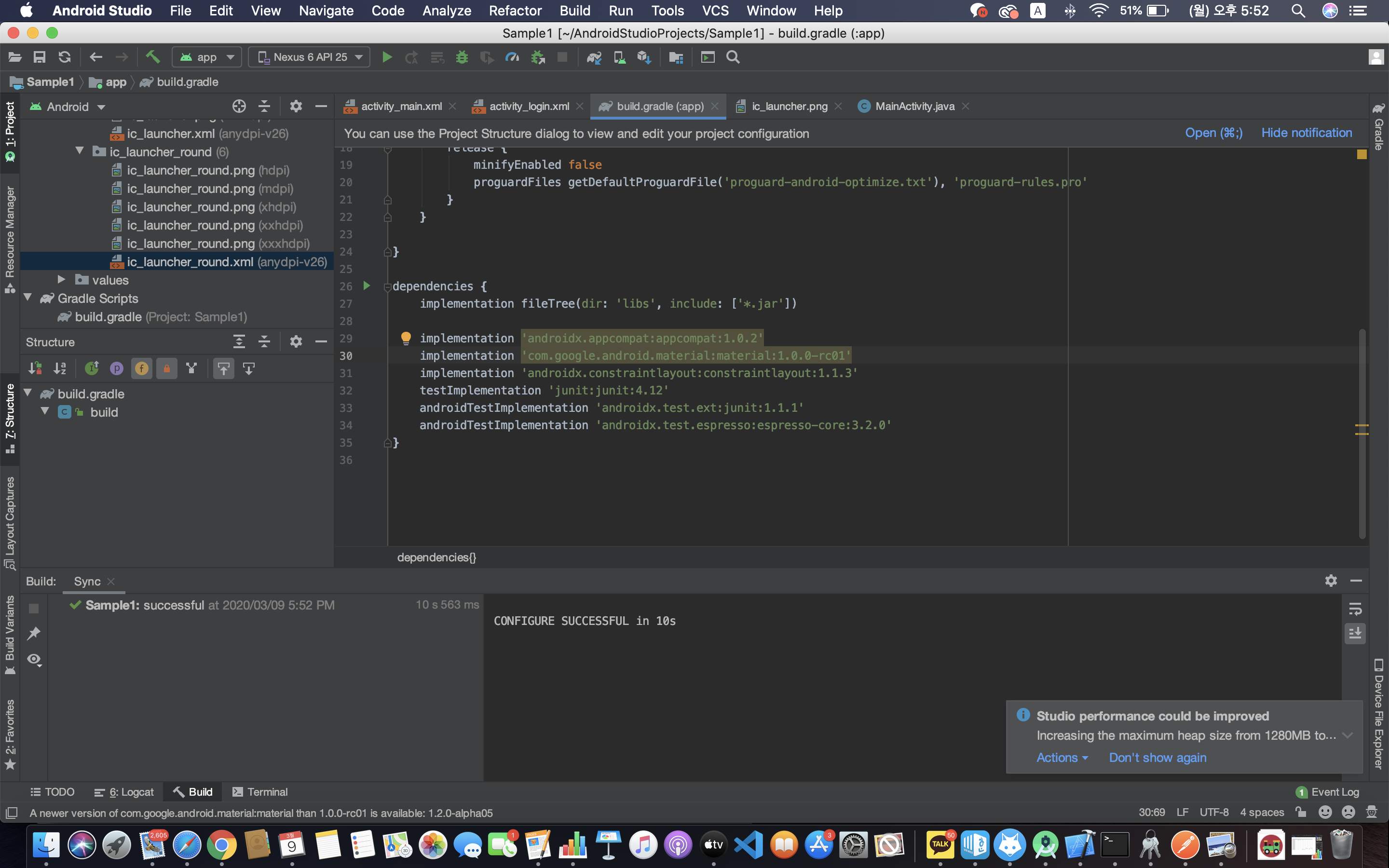Viewport: 1389px width, 868px height.
Task: Open the app run configuration dropdown
Action: 207,57
